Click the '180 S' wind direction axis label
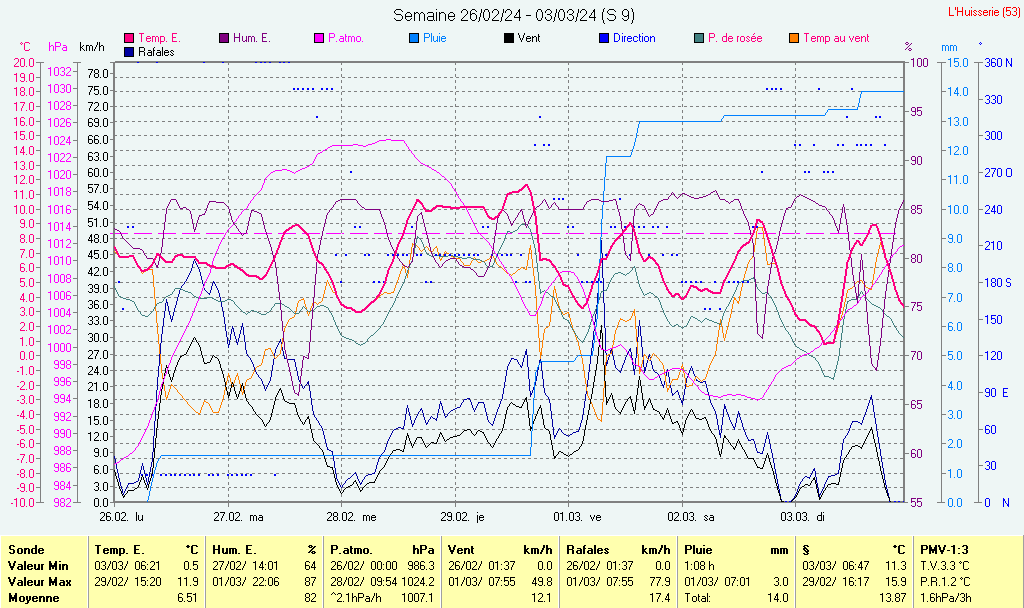 click(x=998, y=282)
